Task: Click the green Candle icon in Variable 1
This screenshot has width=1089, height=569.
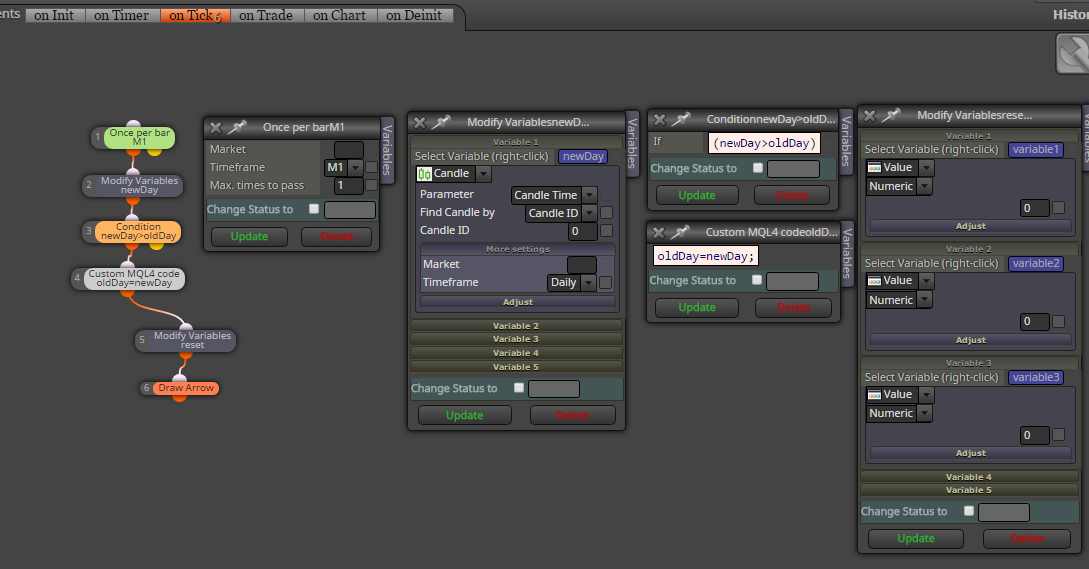Action: (424, 174)
